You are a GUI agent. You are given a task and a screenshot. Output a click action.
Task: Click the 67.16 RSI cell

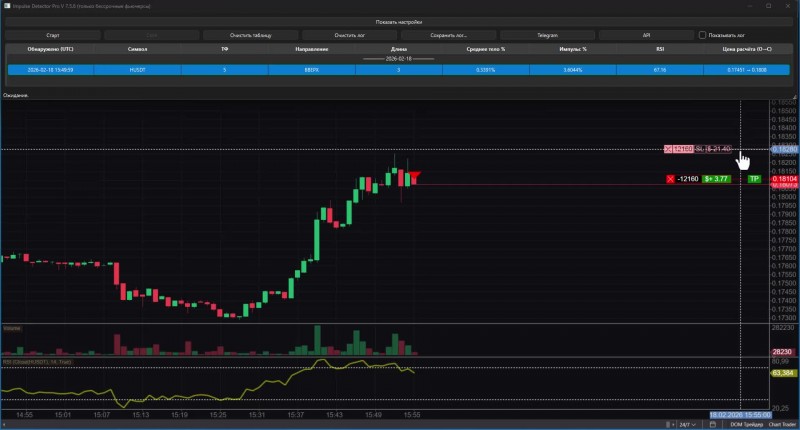(660, 70)
